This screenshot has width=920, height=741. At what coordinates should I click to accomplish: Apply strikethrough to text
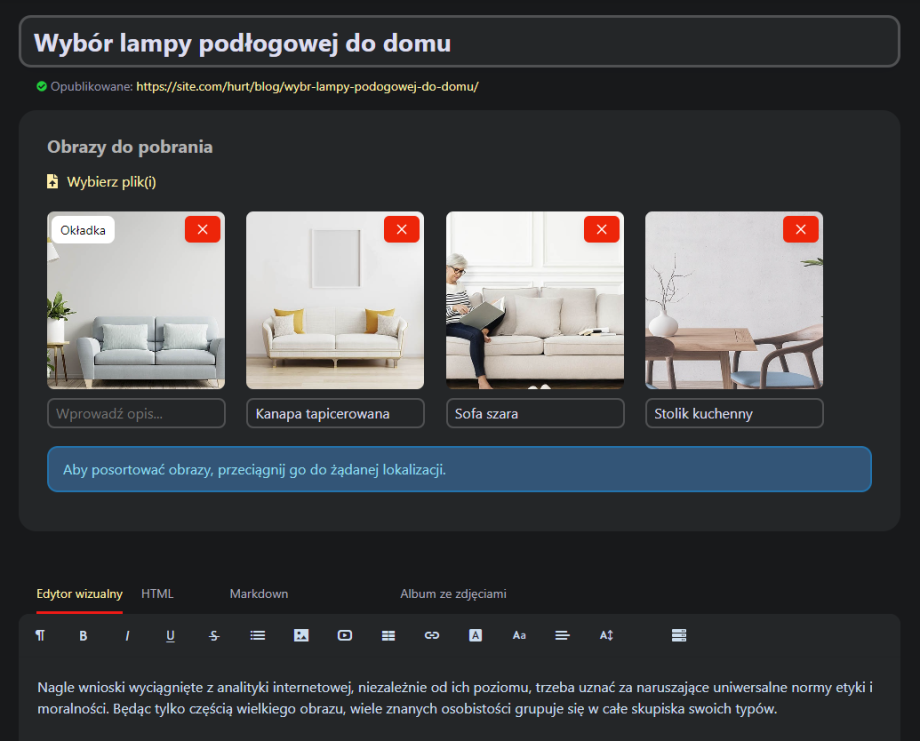(x=214, y=635)
